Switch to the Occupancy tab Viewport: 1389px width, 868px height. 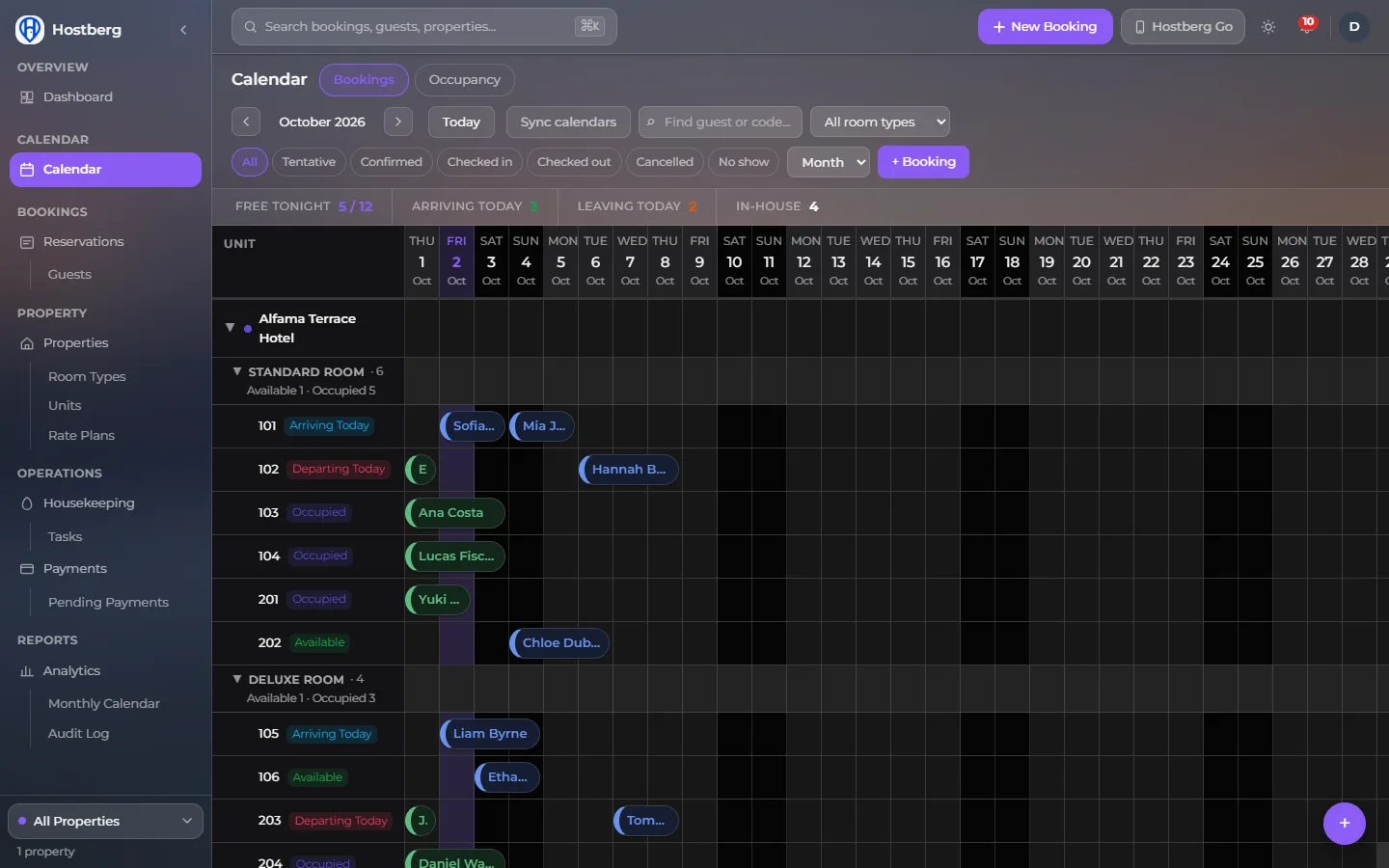click(465, 80)
